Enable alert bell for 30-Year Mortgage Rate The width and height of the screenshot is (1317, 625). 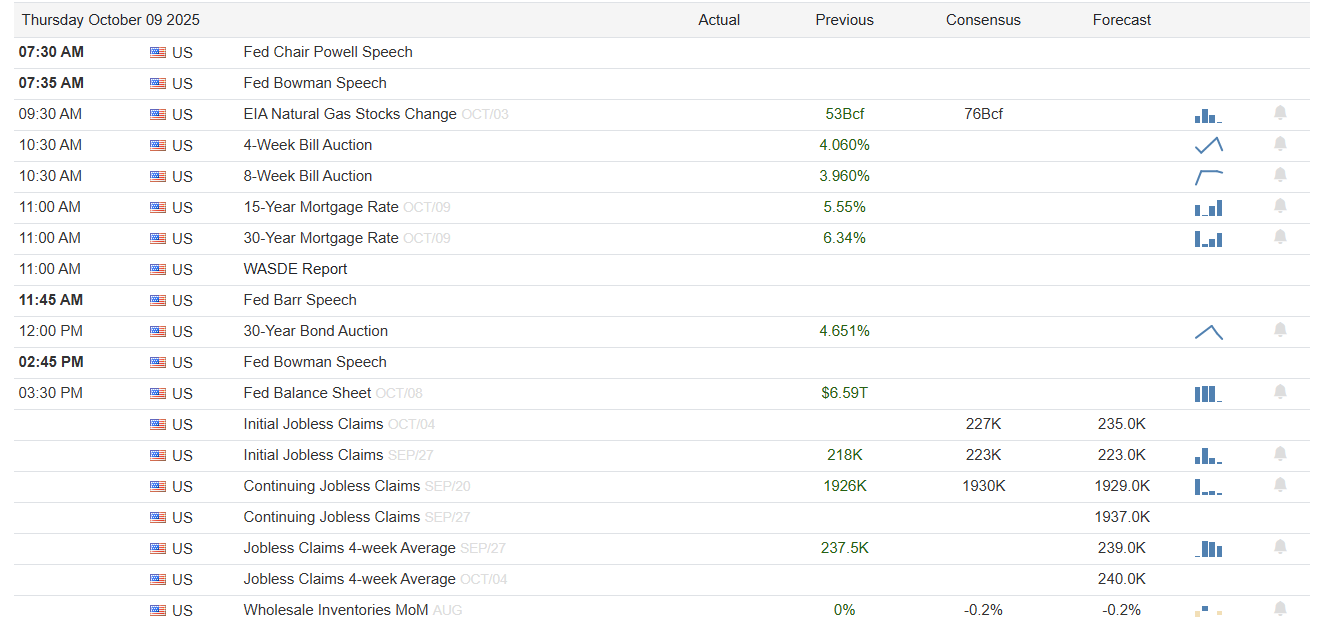pyautogui.click(x=1280, y=237)
